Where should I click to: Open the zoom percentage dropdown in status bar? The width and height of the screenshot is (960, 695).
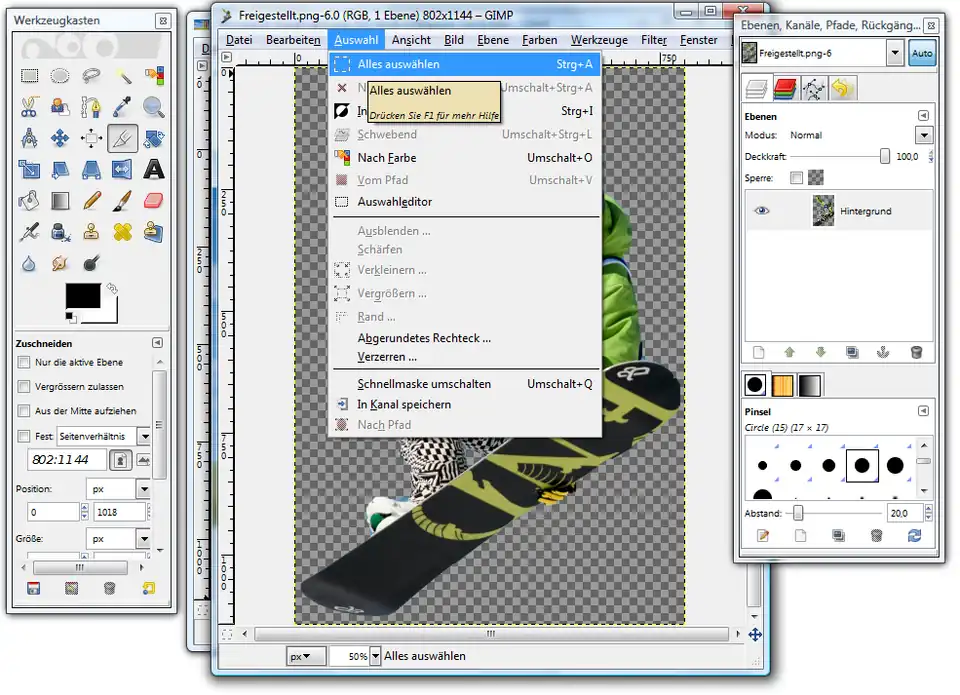(376, 656)
